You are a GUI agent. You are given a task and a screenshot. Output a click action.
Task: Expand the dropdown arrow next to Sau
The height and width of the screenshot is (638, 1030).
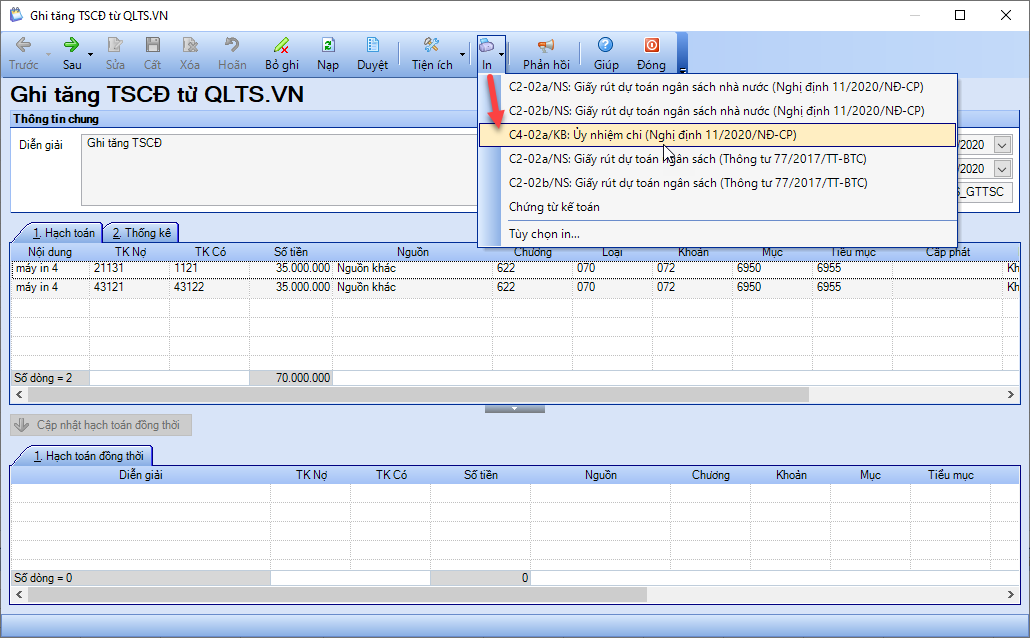point(91,54)
